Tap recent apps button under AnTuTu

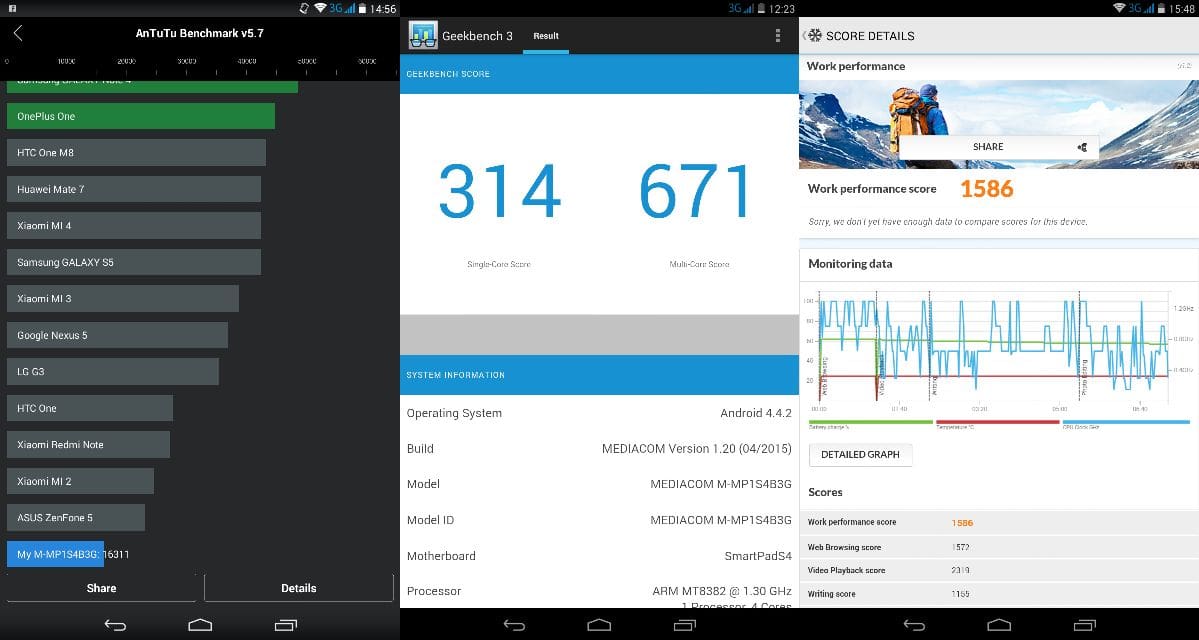[285, 625]
